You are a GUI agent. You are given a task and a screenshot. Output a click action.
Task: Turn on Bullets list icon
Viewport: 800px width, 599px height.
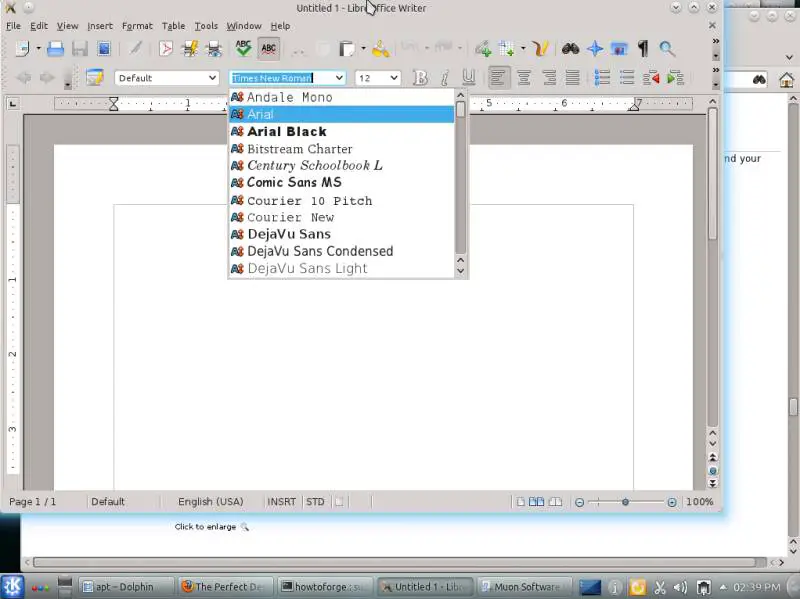tap(627, 78)
